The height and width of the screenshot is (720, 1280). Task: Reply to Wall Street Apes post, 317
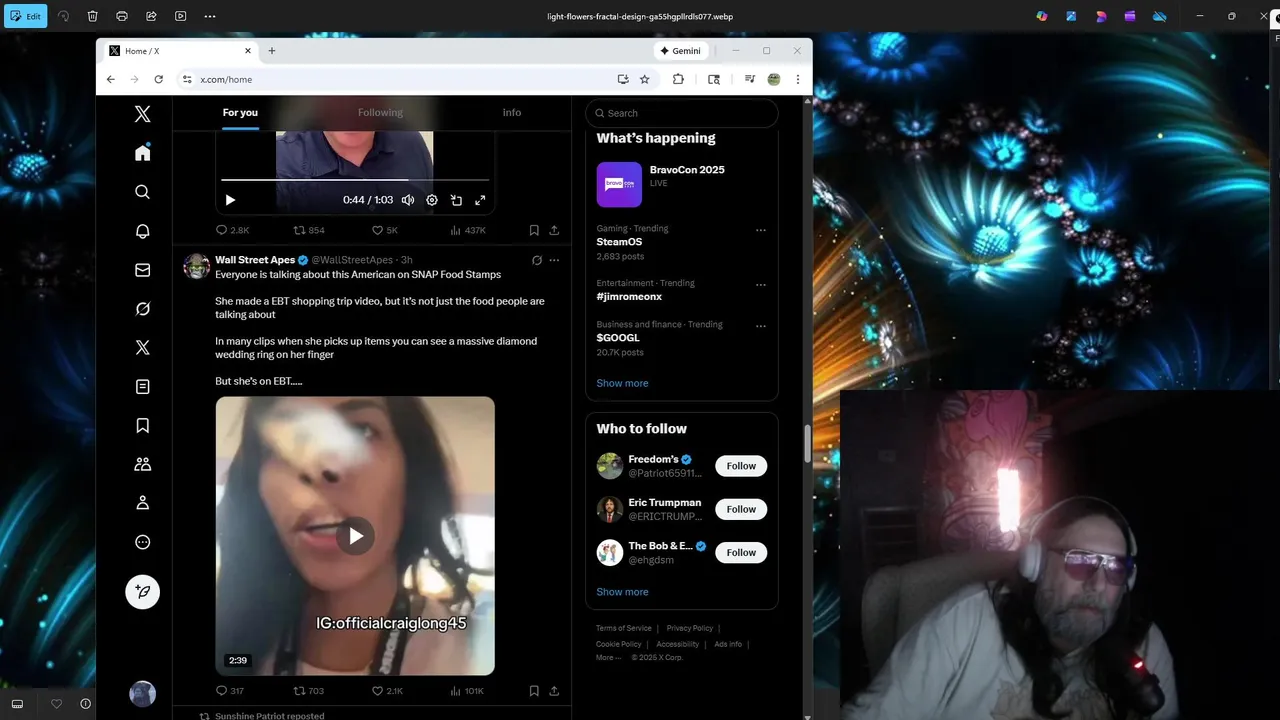tap(230, 691)
